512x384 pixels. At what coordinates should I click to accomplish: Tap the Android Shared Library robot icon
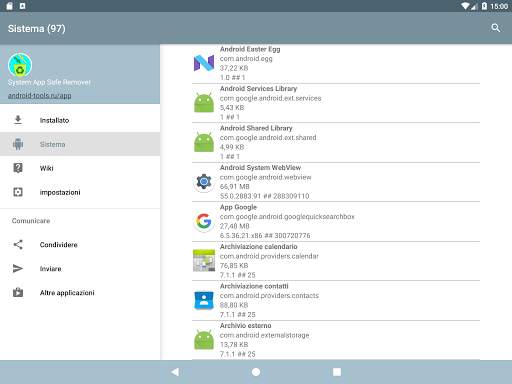pos(204,142)
